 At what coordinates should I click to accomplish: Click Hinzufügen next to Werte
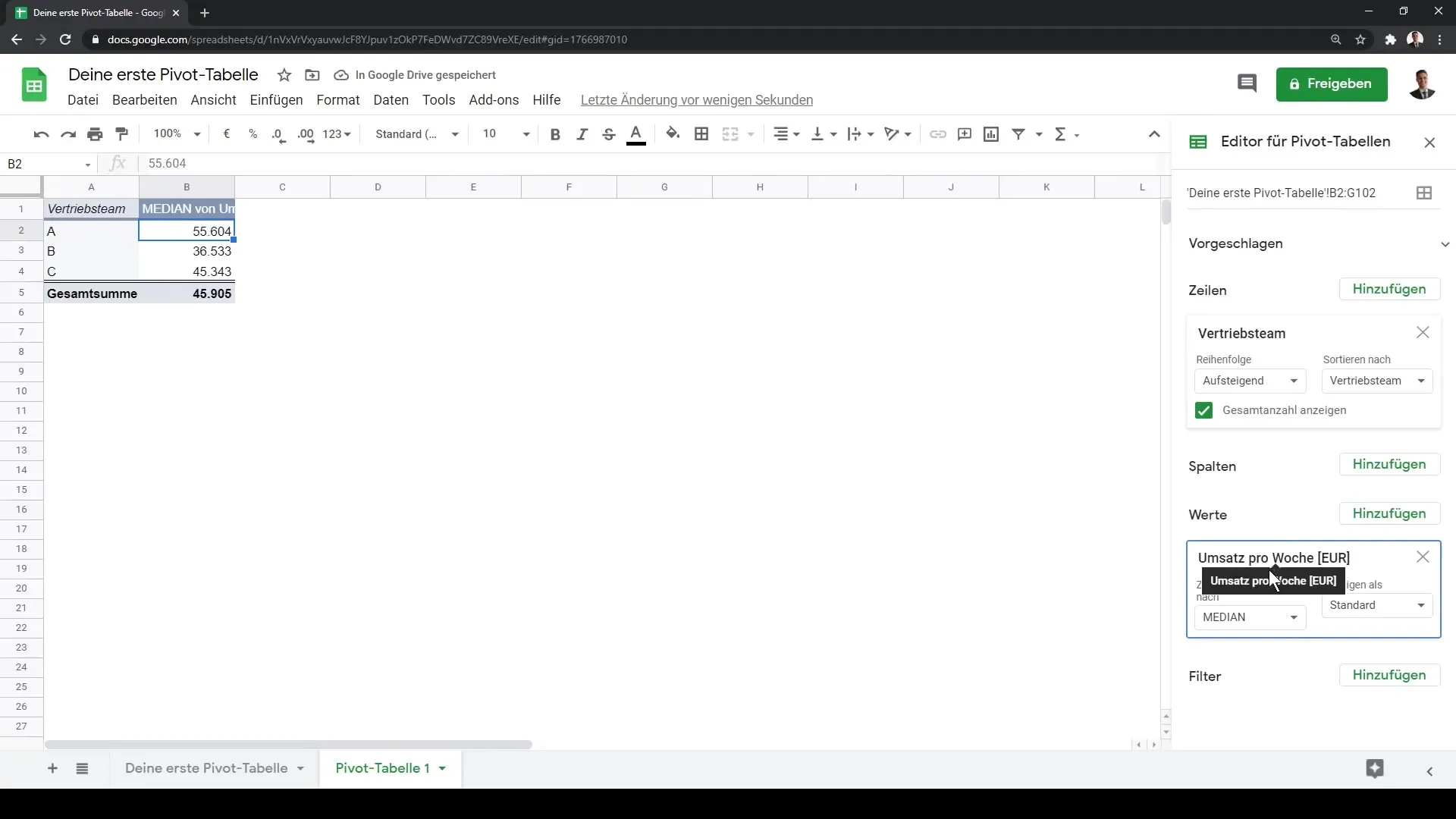pyautogui.click(x=1389, y=513)
